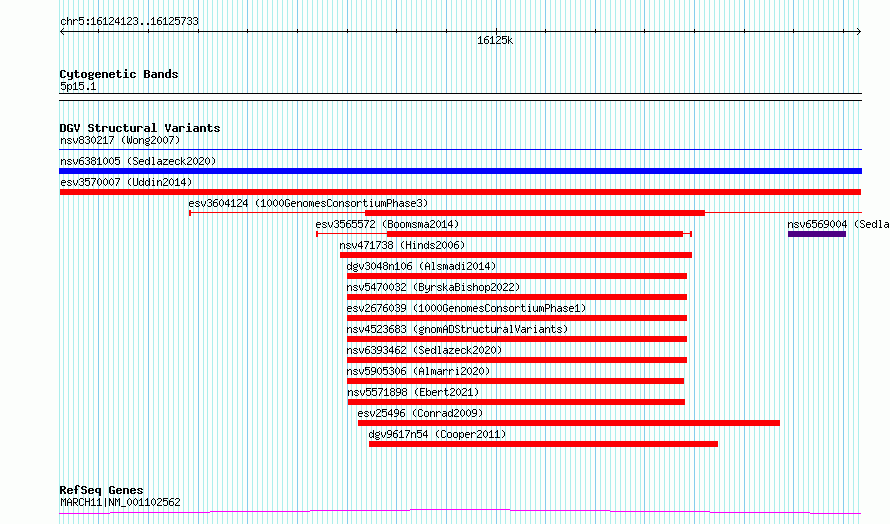Open variant esv3565572 (Boomsma2014) label

pyautogui.click(x=387, y=224)
